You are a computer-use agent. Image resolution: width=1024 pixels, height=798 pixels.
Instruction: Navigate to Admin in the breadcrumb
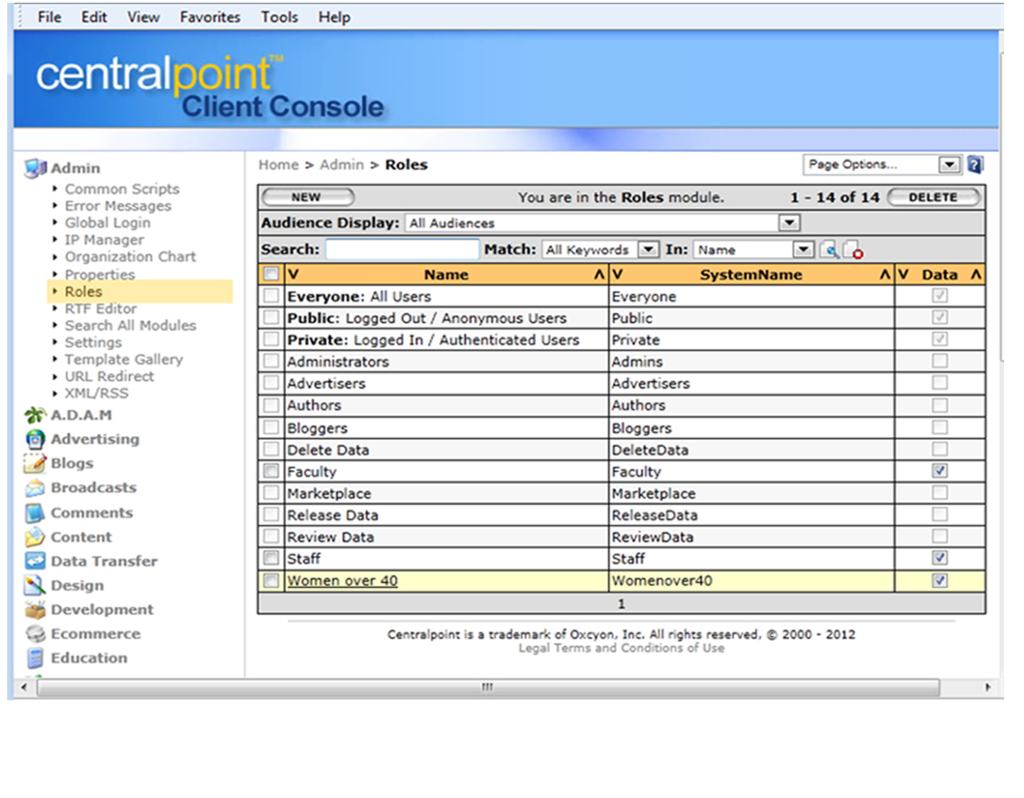point(342,165)
